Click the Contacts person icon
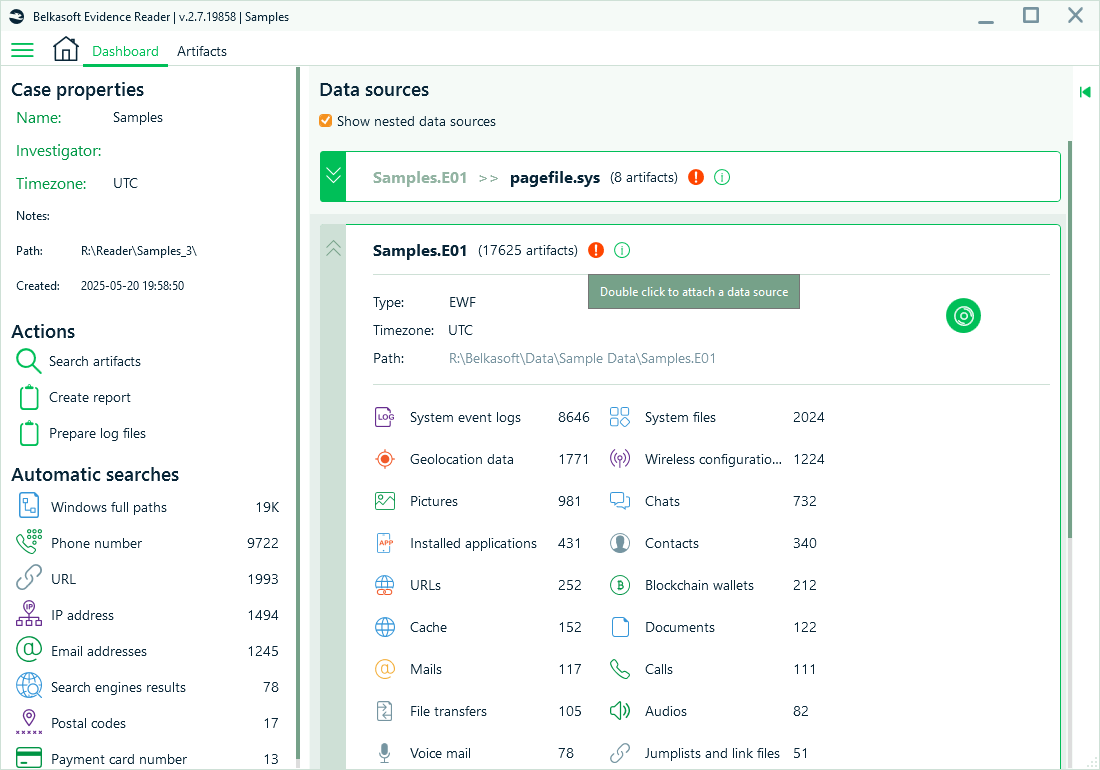Image resolution: width=1100 pixels, height=770 pixels. click(619, 543)
